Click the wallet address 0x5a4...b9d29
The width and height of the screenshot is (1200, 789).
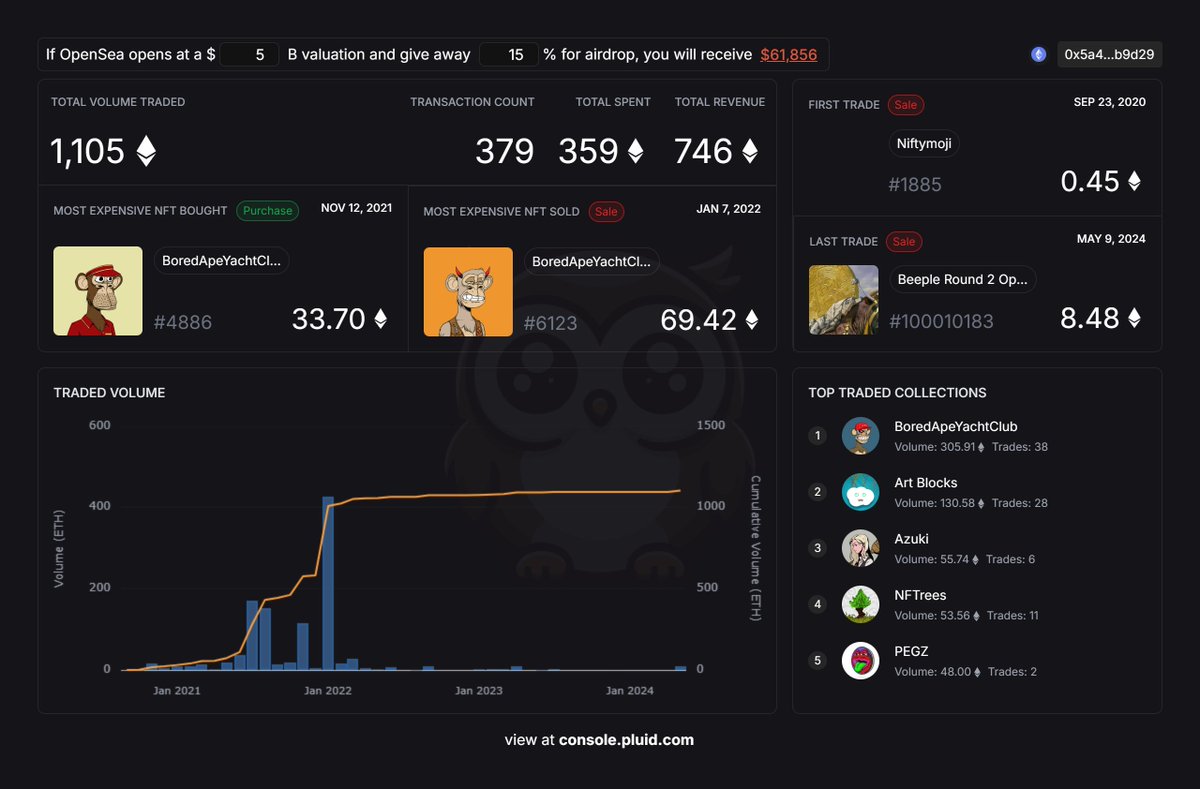click(1110, 54)
